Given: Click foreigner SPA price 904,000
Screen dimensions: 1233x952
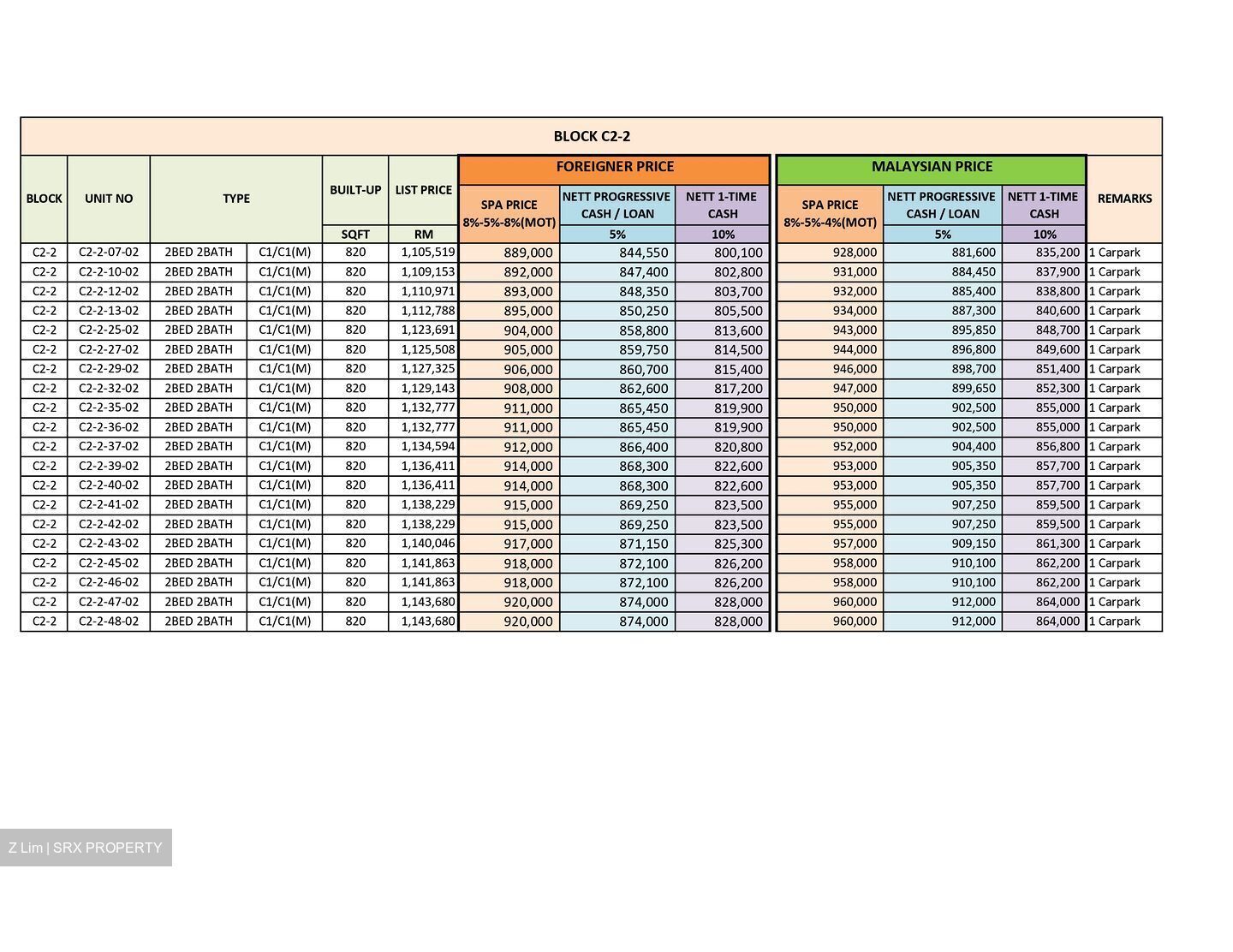Looking at the screenshot, I should 528,330.
